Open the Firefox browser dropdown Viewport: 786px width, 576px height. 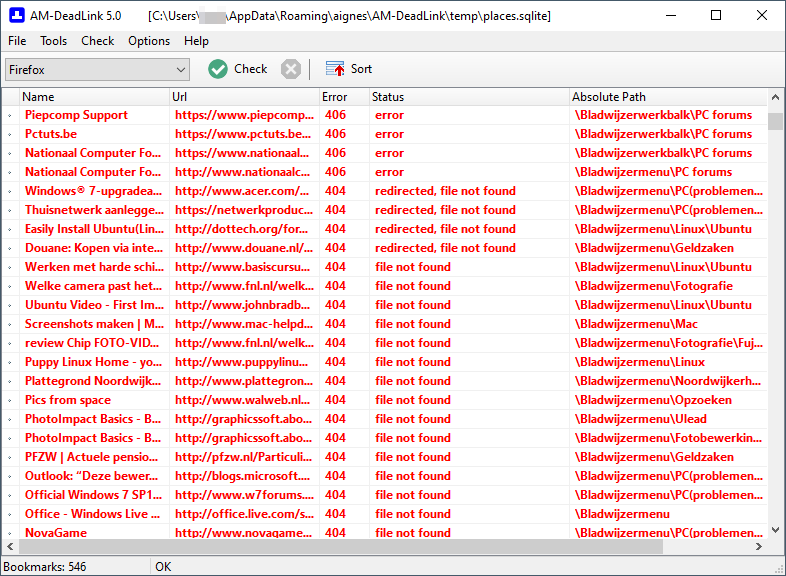pyautogui.click(x=97, y=70)
